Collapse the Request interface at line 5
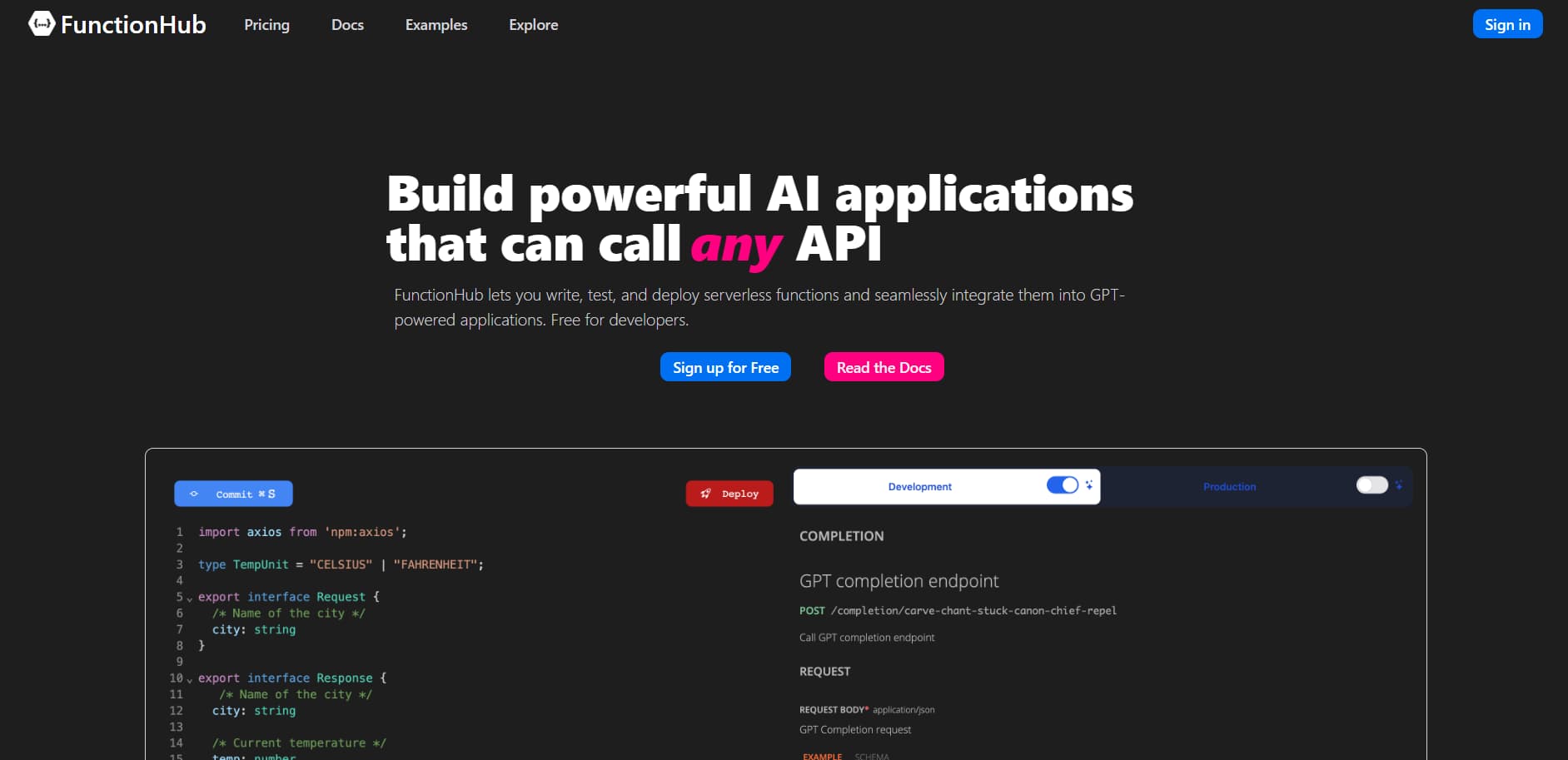 pyautogui.click(x=190, y=599)
